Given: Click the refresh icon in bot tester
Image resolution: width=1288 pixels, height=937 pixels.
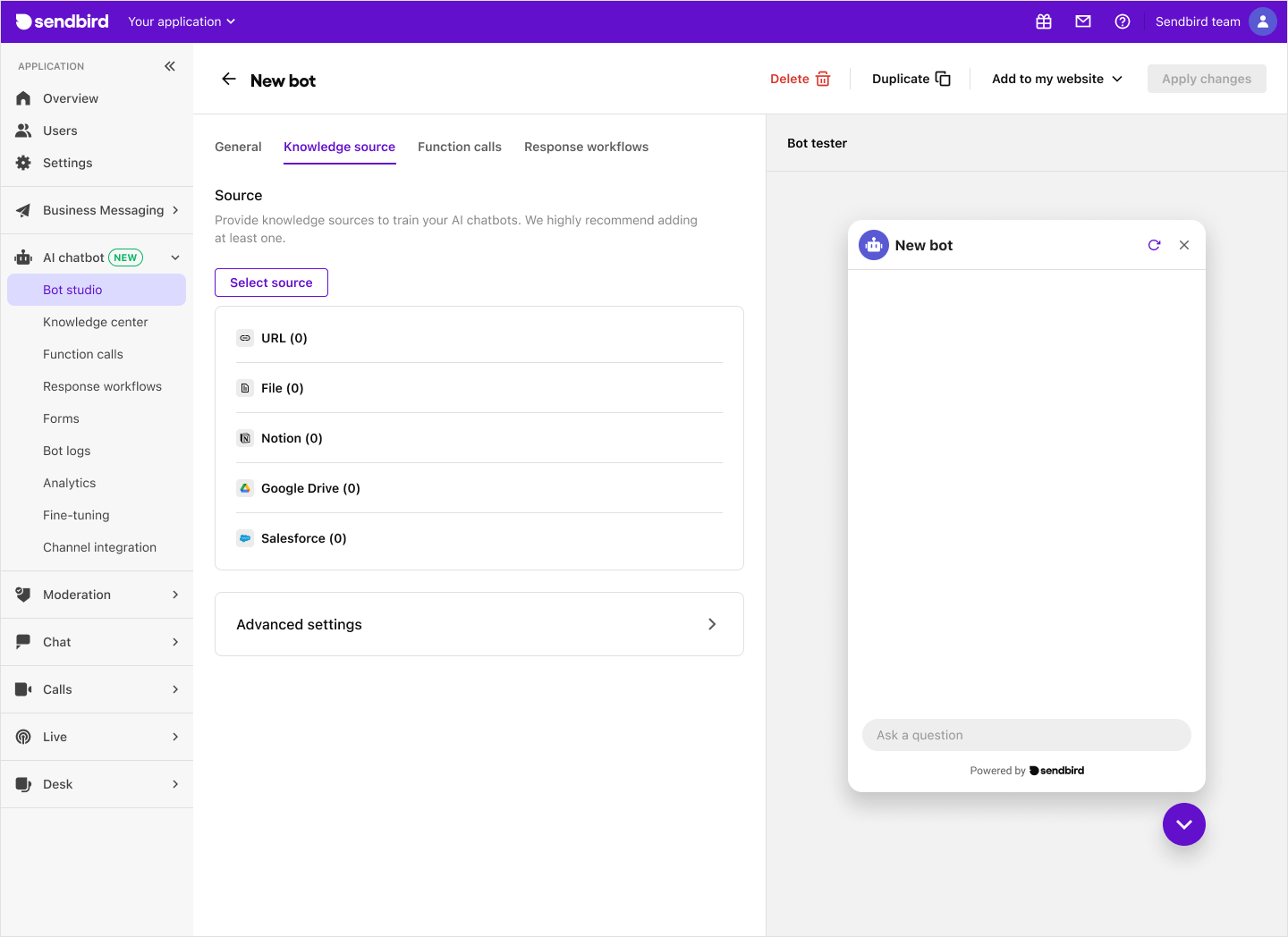Looking at the screenshot, I should (1155, 245).
